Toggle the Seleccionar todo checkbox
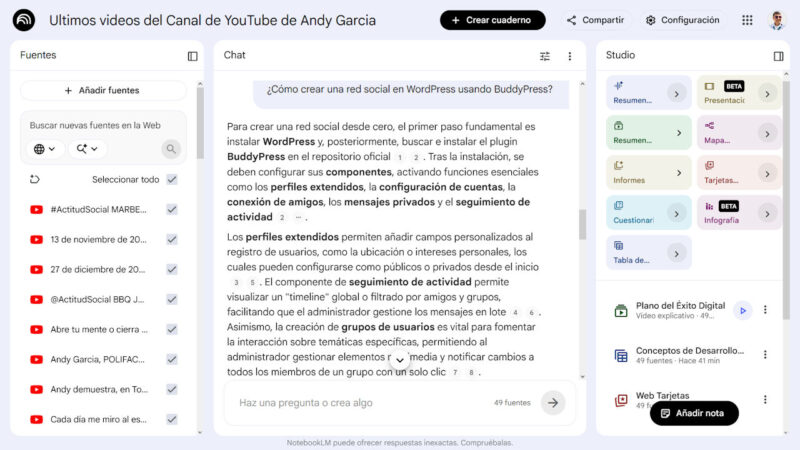 (x=172, y=180)
